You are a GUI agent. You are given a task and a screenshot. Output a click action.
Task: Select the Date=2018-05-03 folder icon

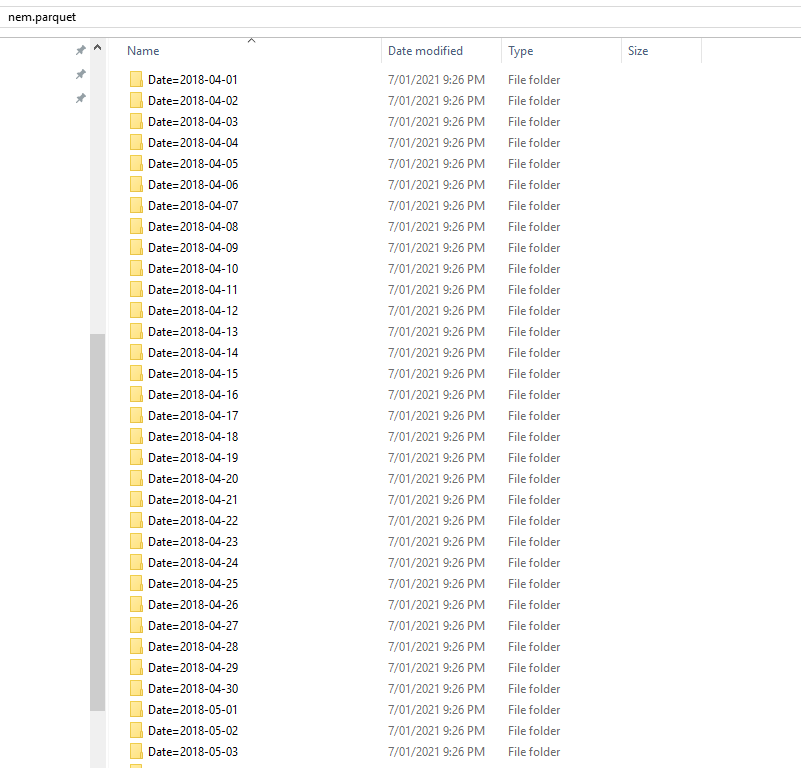pos(136,751)
